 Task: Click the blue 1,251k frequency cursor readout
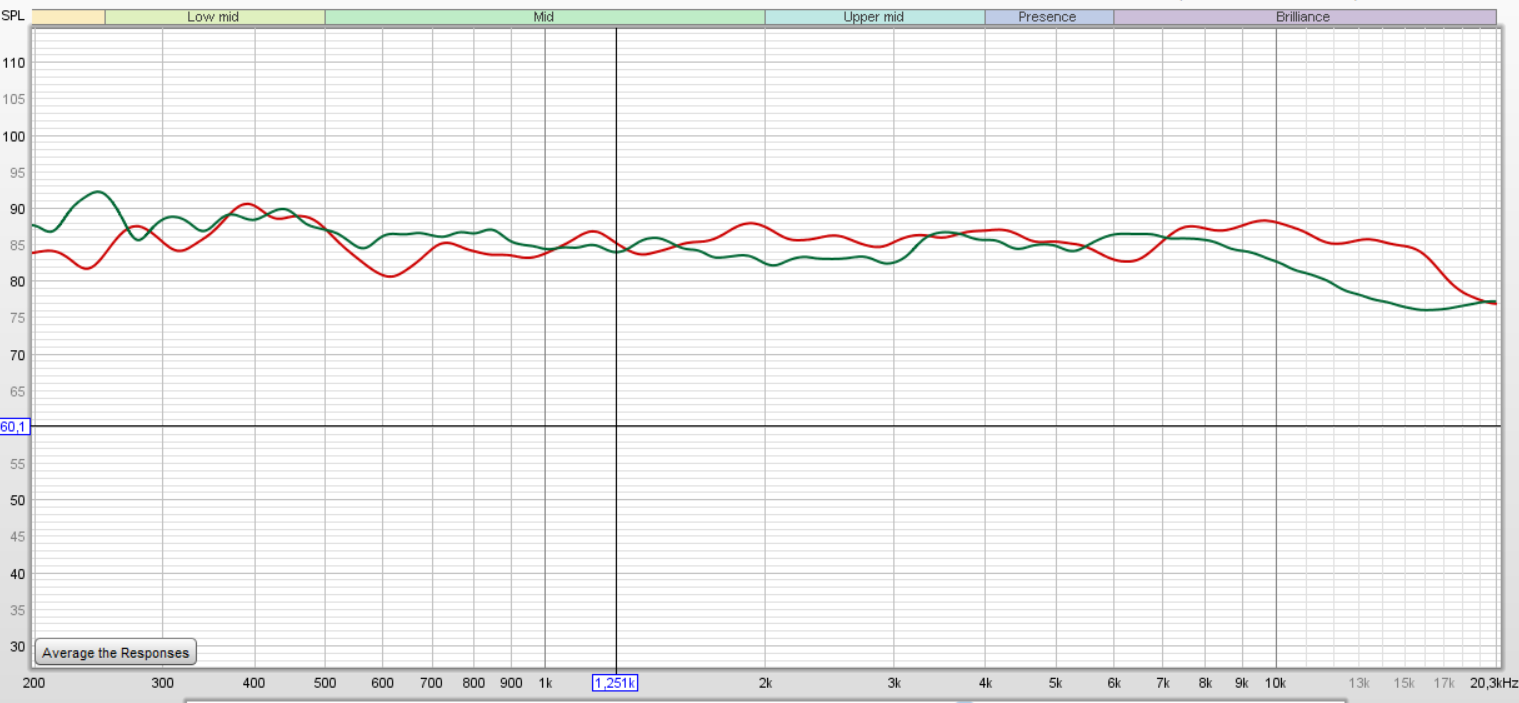click(x=616, y=683)
